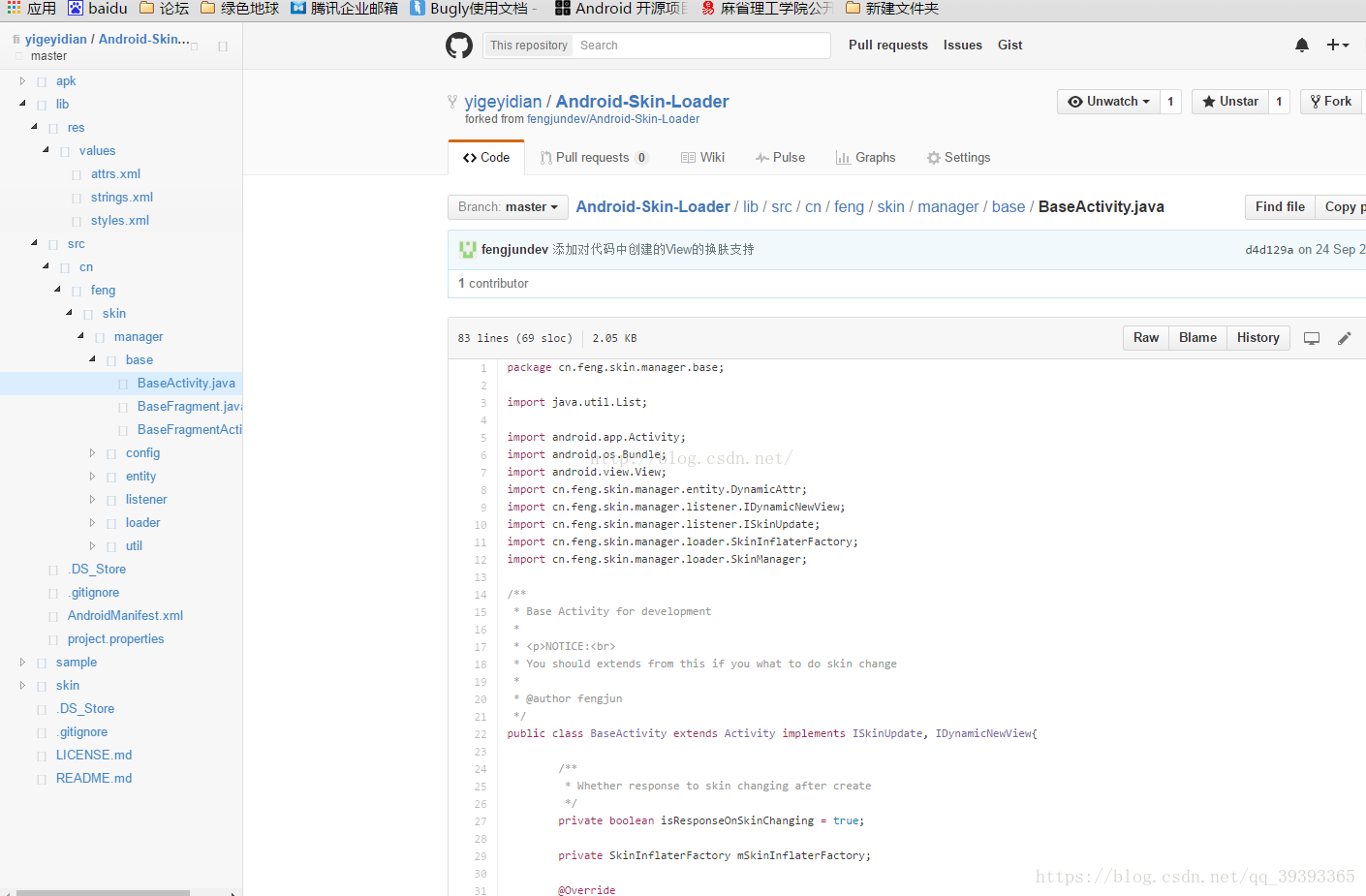The image size is (1366, 896).
Task: Open styles.xml in file tree
Action: click(x=120, y=221)
